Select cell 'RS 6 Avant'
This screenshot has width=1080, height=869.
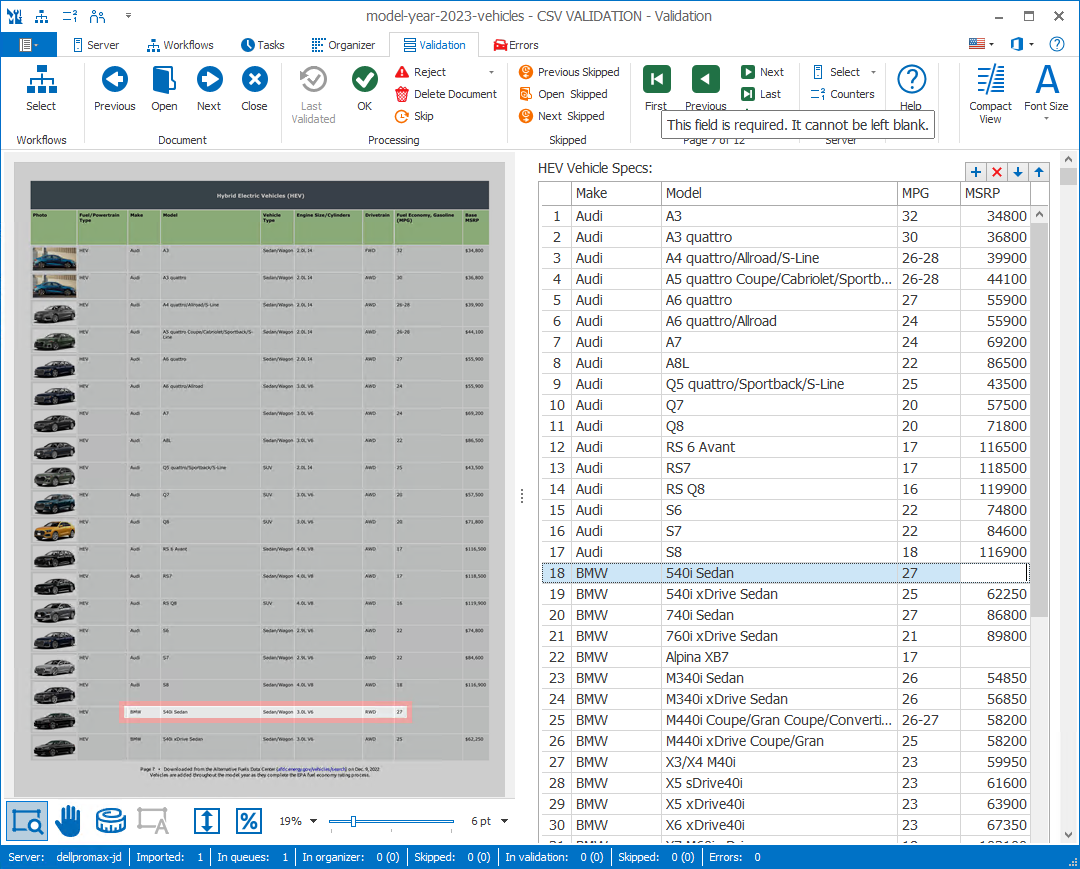coord(778,447)
